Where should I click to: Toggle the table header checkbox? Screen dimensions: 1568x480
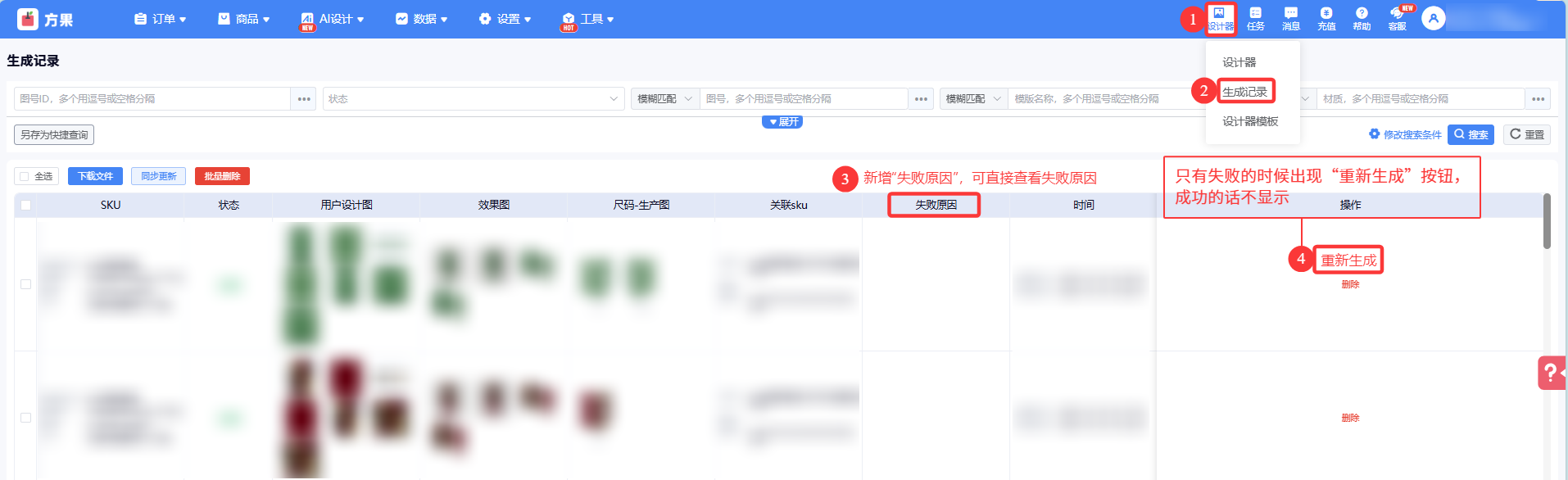[x=26, y=205]
